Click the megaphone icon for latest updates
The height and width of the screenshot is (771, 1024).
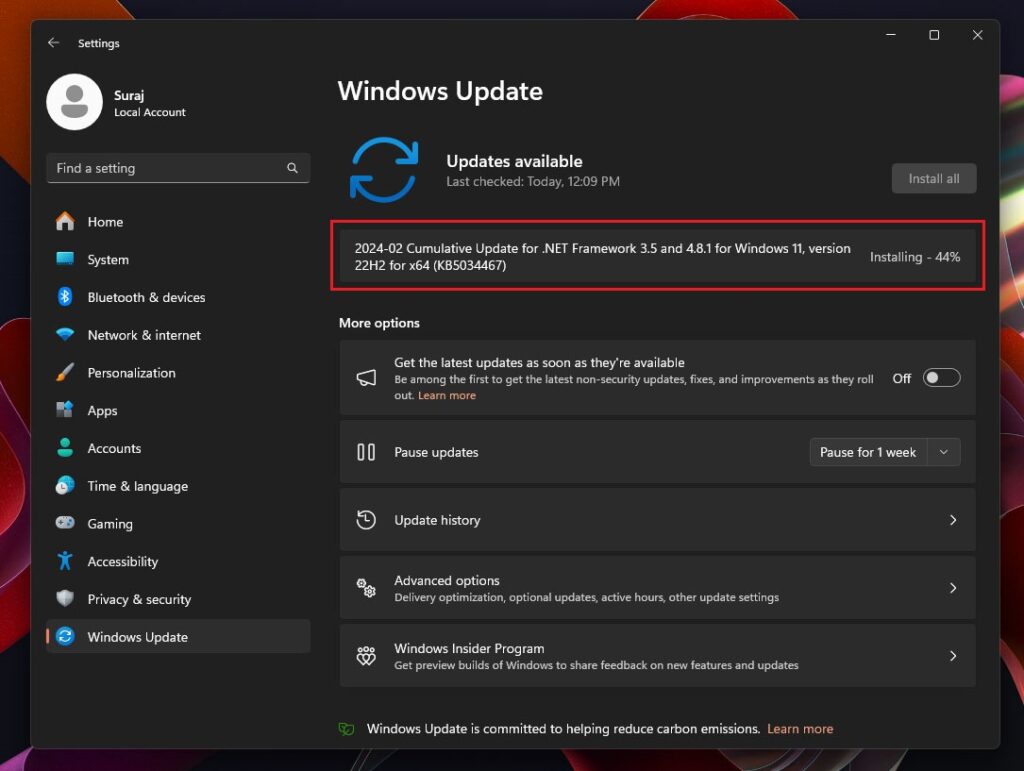(366, 377)
